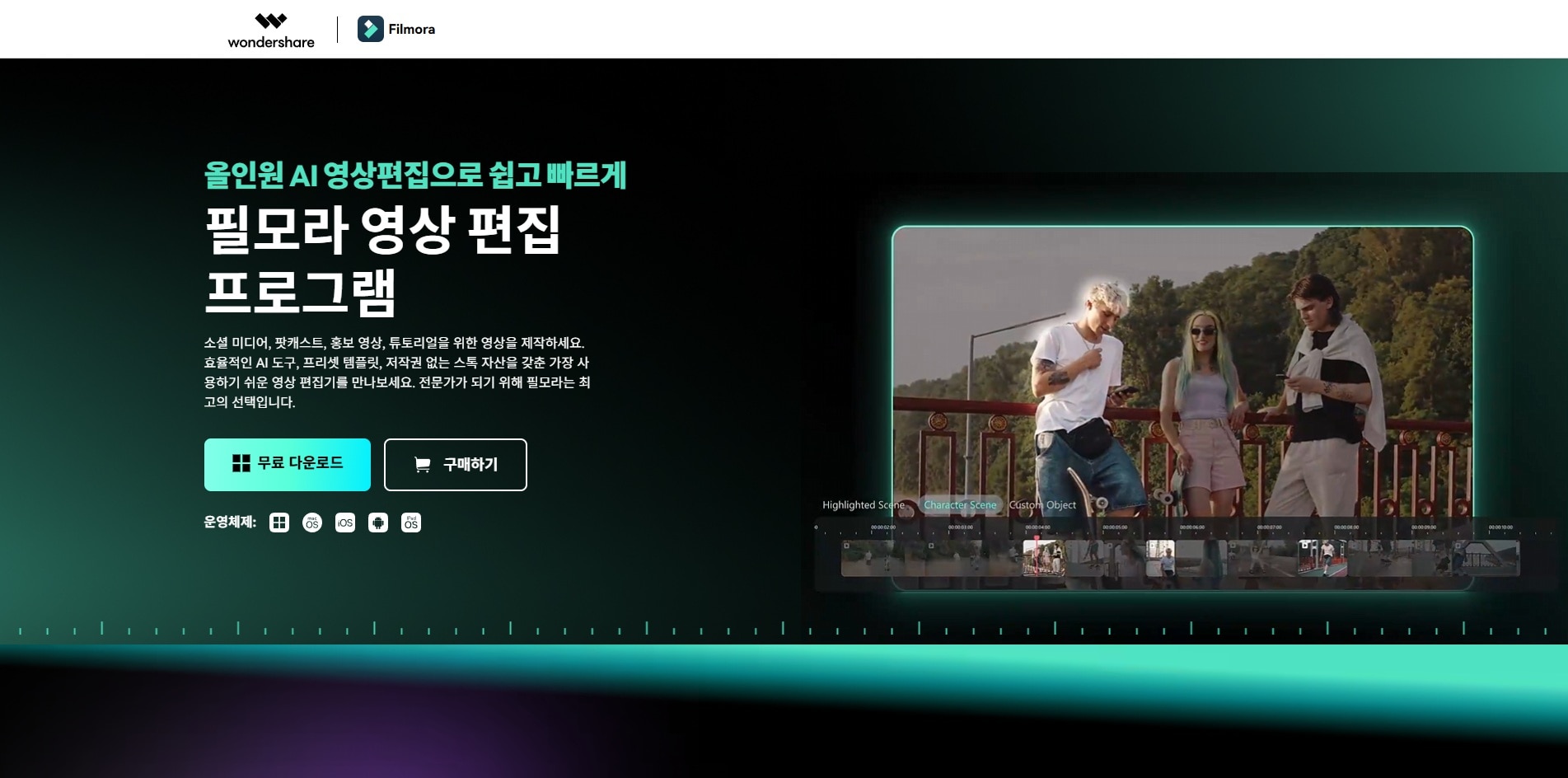1568x778 pixels.
Task: Click the highlighted clip near 00:00:07:00
Action: 1322,558
